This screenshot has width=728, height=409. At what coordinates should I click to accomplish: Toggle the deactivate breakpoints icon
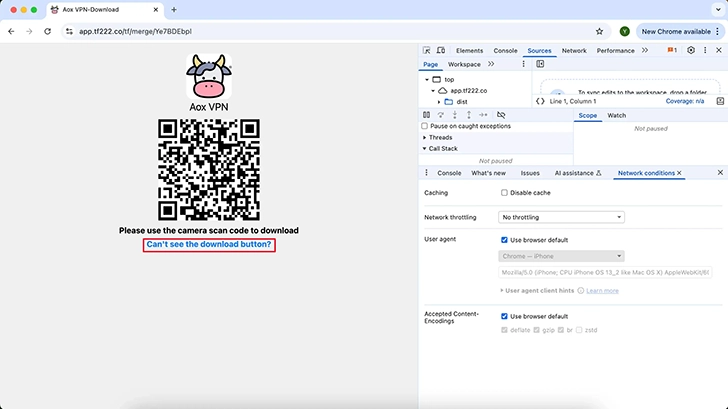click(501, 115)
